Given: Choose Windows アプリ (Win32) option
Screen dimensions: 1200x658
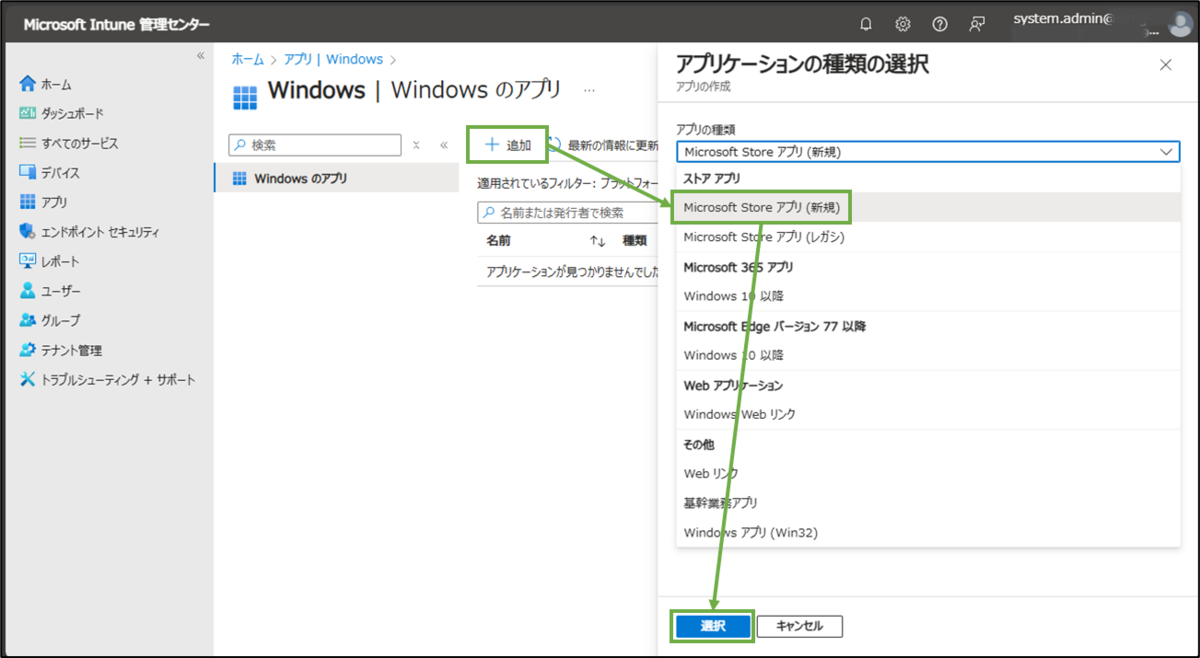Looking at the screenshot, I should point(929,532).
